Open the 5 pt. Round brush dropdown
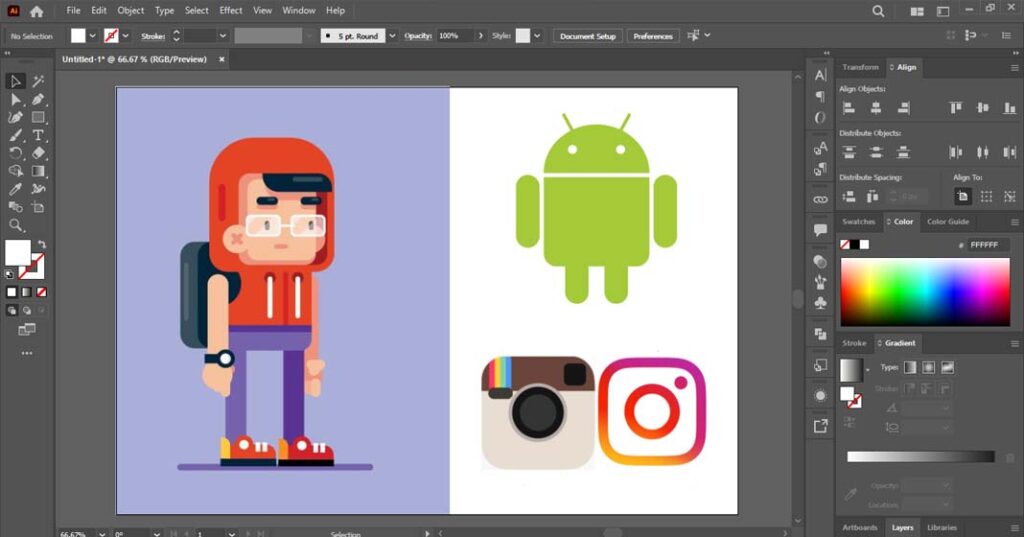 pos(392,36)
